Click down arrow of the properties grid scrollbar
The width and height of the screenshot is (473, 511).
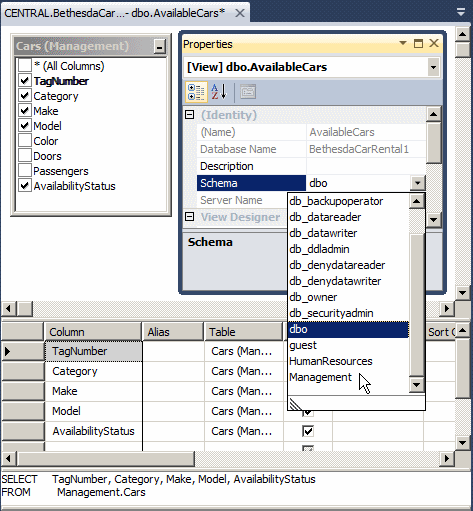pos(433,220)
